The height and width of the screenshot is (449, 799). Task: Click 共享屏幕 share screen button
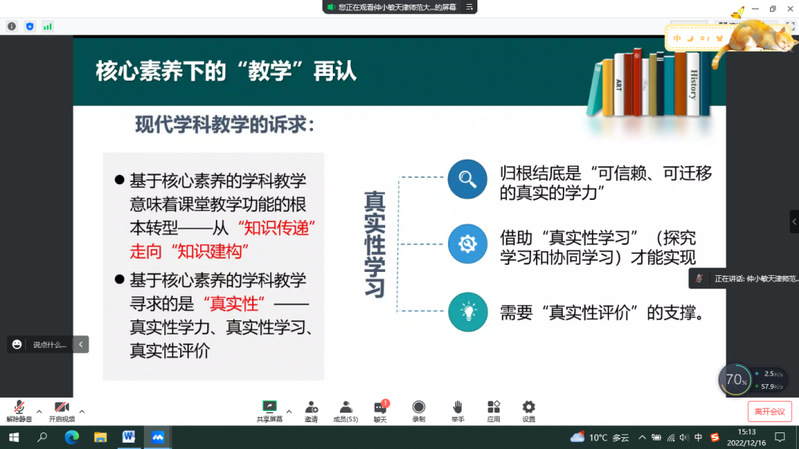[x=269, y=410]
